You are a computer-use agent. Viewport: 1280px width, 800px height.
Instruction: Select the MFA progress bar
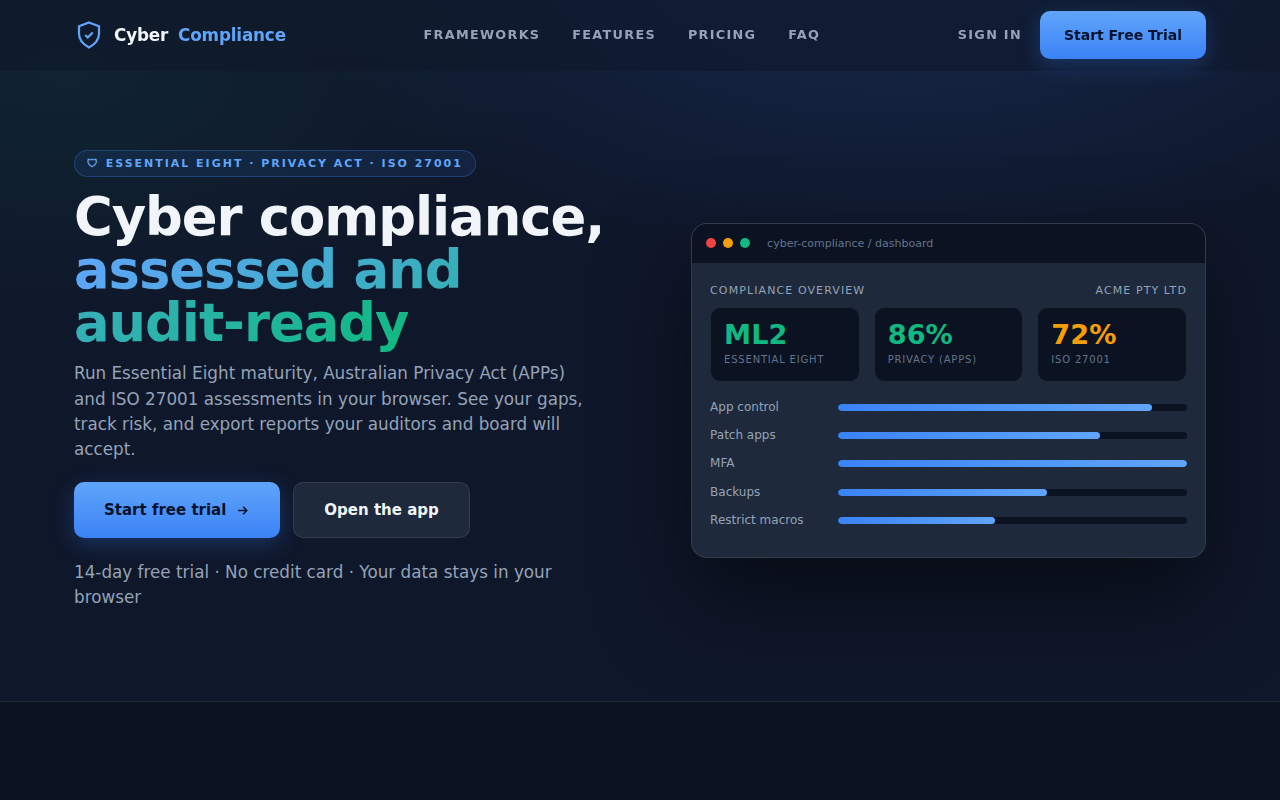pos(1012,463)
